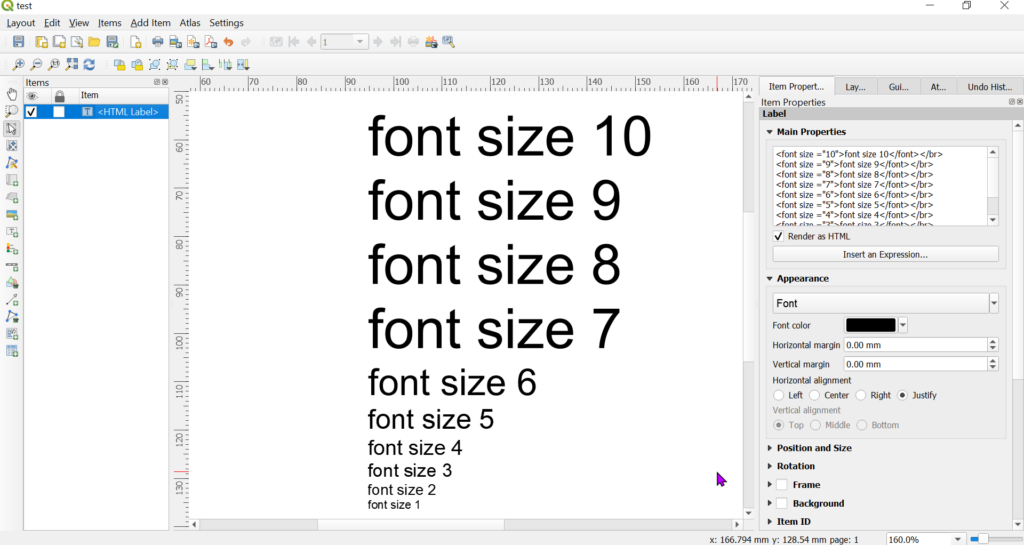The width and height of the screenshot is (1024, 545).
Task: Expand the Position and Size section
Action: (769, 448)
